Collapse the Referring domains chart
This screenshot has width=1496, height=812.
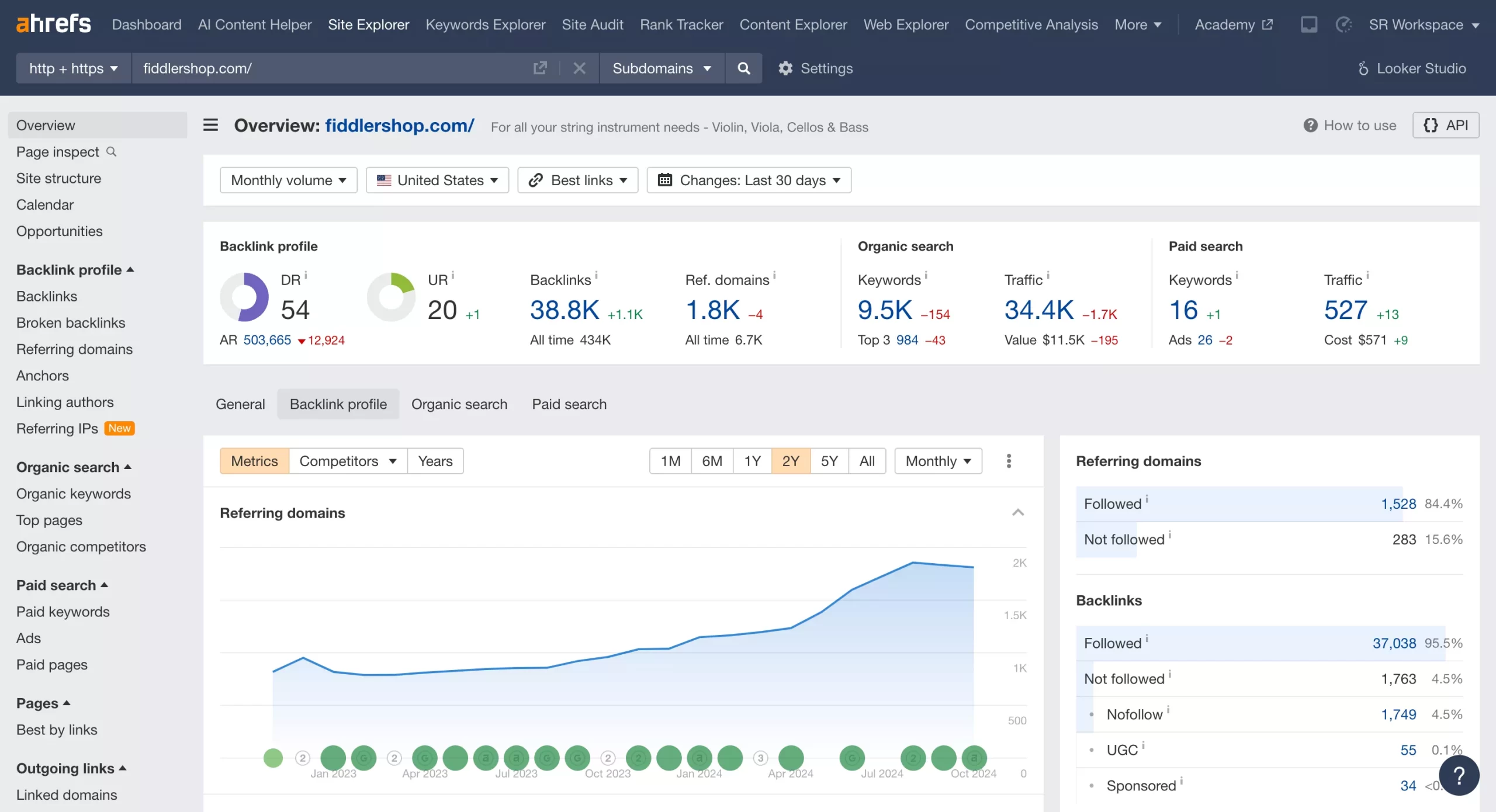(x=1018, y=512)
